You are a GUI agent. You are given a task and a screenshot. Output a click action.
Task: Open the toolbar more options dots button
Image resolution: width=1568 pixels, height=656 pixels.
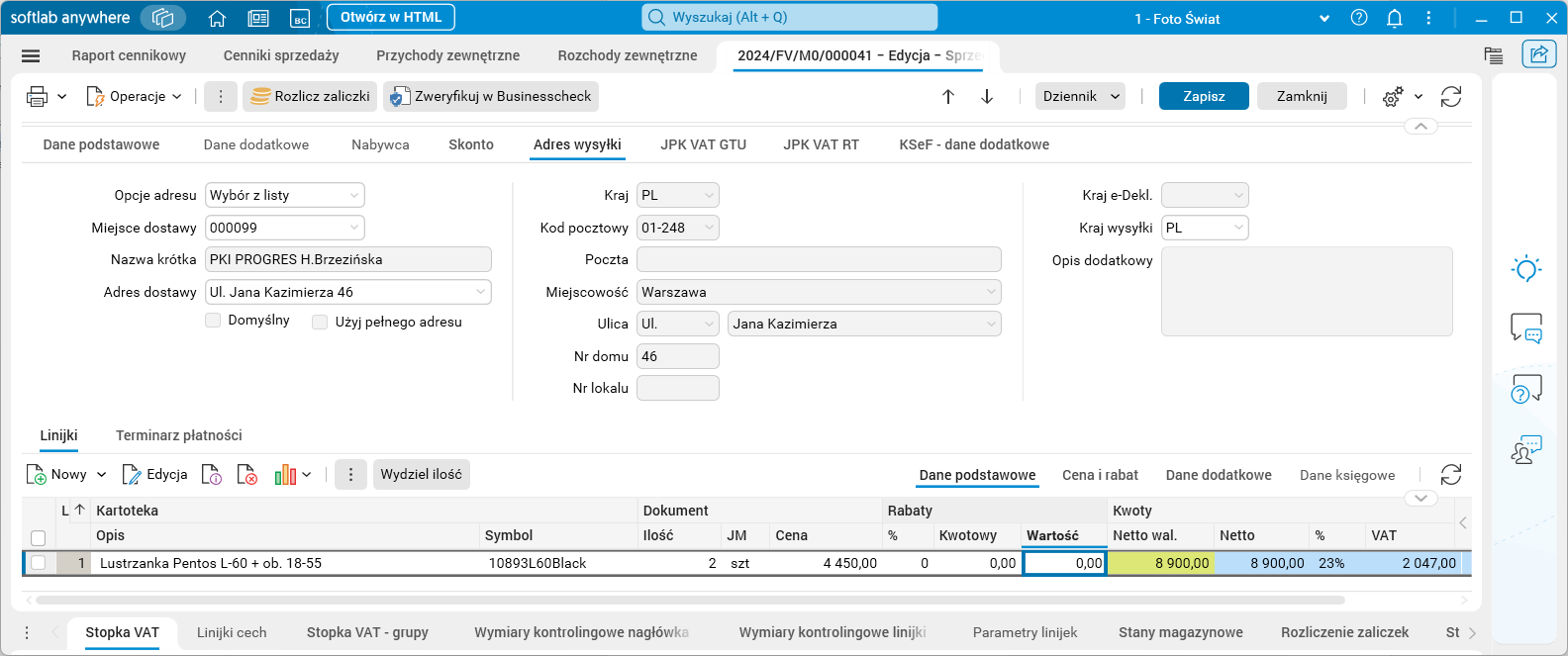(221, 96)
